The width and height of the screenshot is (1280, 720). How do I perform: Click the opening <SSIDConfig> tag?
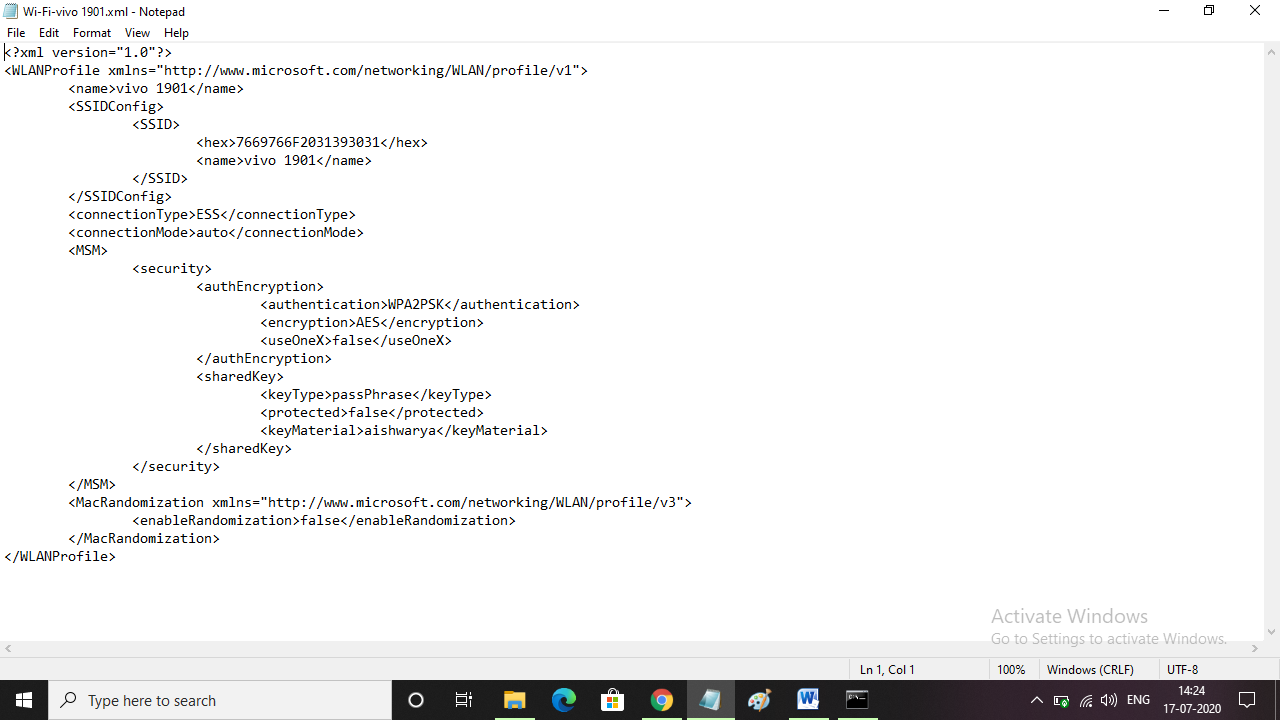[x=116, y=106]
